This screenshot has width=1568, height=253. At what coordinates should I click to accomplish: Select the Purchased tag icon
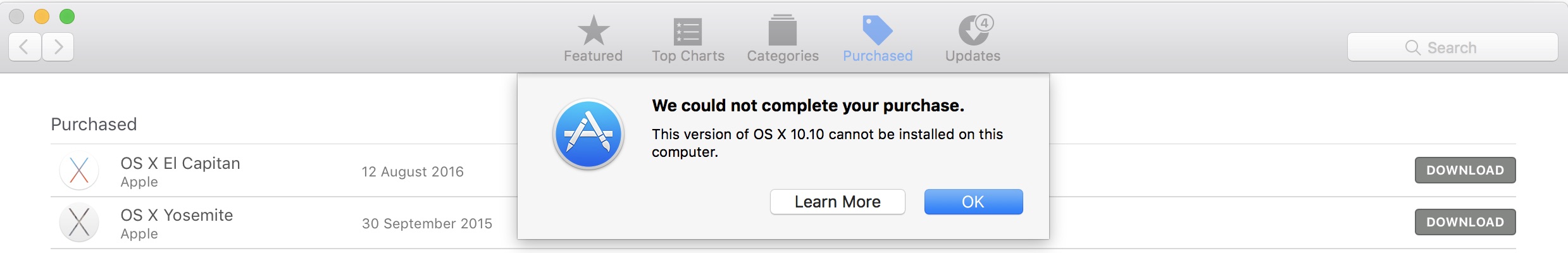click(x=878, y=30)
